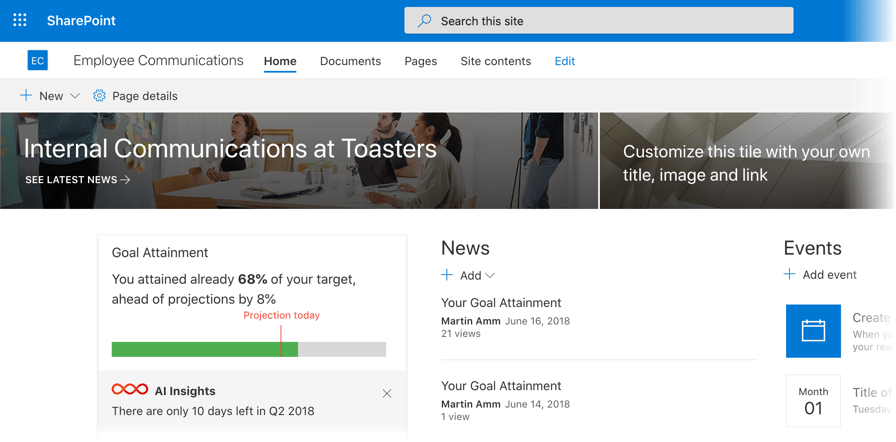Screen dimensions: 896x442
Task: Click the 10 days left message
Action: 213,411
